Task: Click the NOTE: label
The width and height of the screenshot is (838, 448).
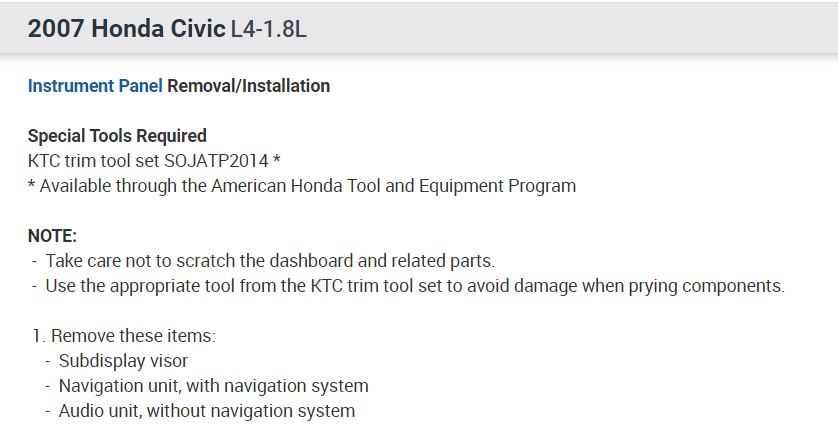Action: pos(52,236)
